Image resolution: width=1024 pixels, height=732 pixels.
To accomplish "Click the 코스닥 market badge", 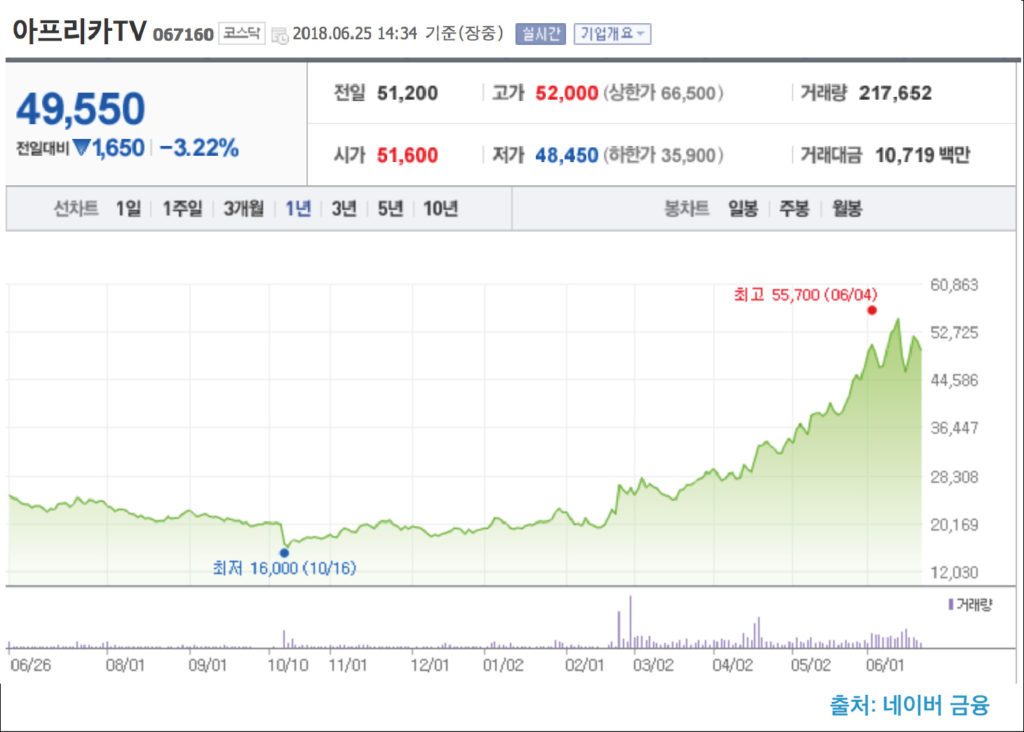I will (x=241, y=33).
